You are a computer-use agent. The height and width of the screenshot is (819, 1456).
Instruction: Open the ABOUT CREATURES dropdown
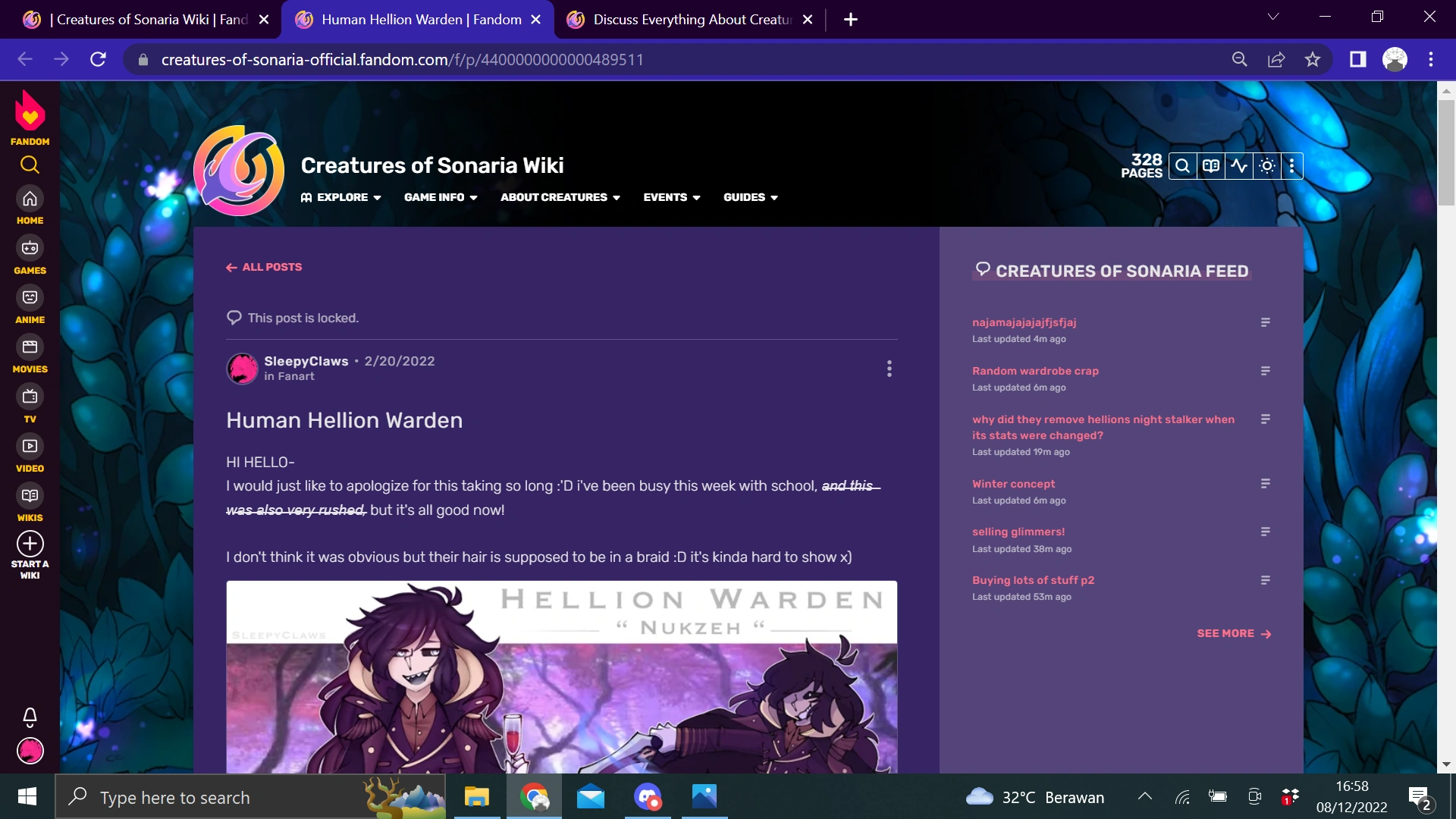(559, 197)
